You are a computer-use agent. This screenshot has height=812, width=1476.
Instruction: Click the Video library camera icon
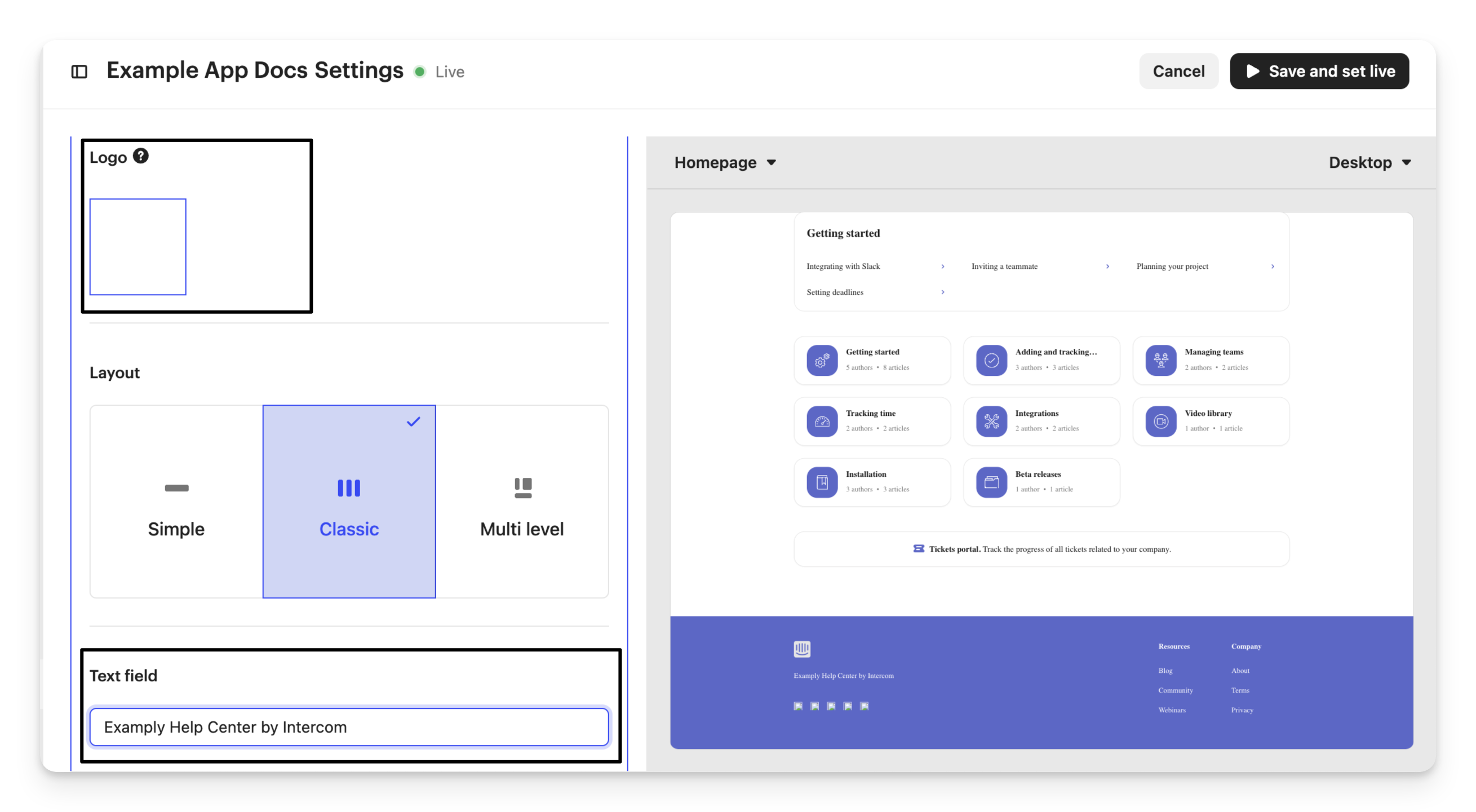tap(1161, 421)
